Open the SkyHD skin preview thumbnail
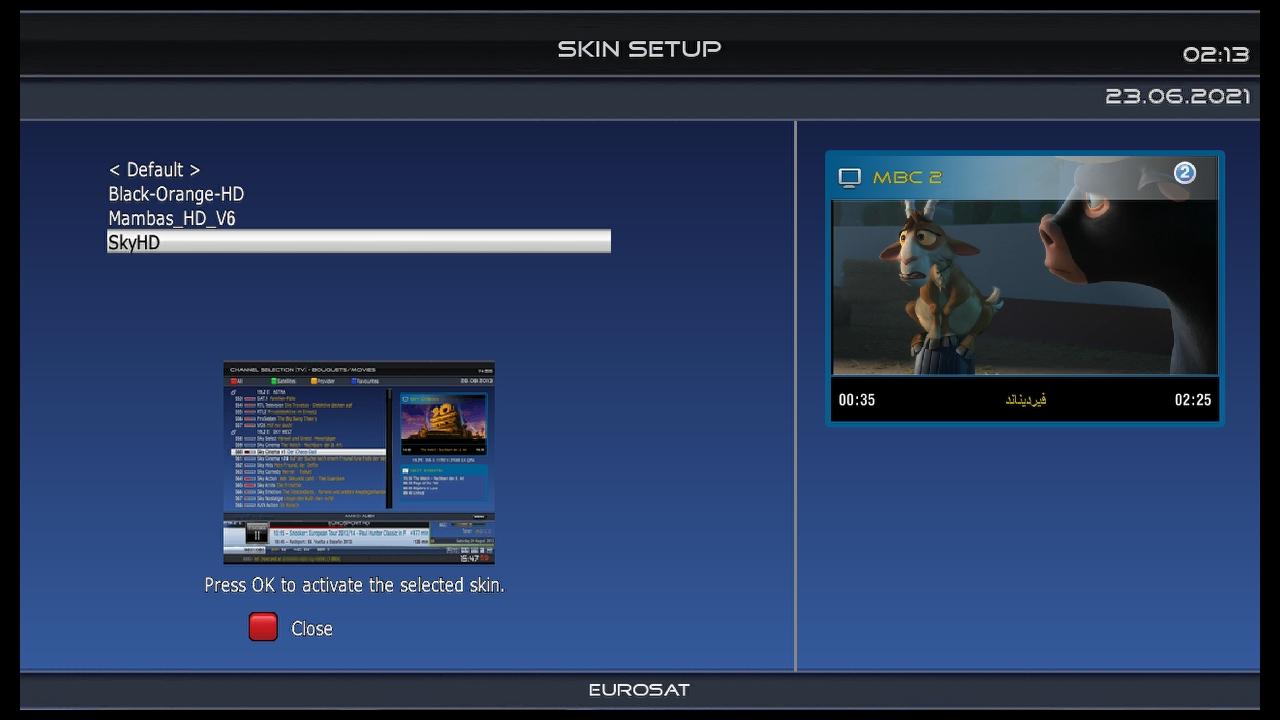 point(359,463)
